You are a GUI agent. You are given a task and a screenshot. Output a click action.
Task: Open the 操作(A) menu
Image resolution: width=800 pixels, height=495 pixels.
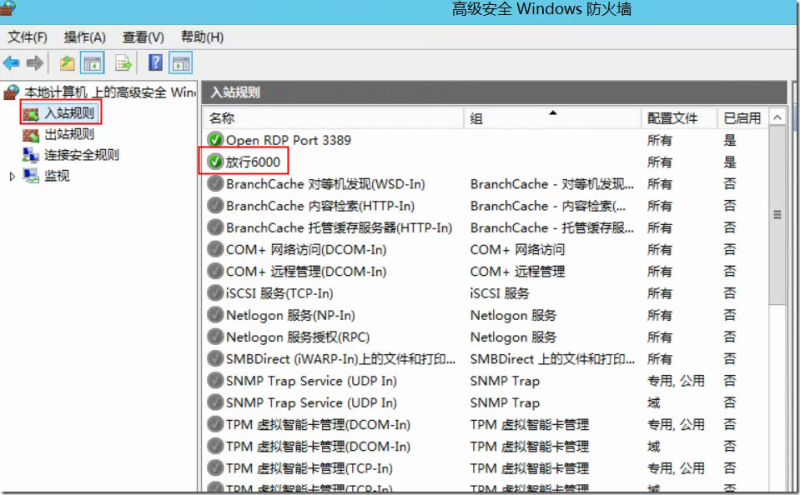[85, 37]
